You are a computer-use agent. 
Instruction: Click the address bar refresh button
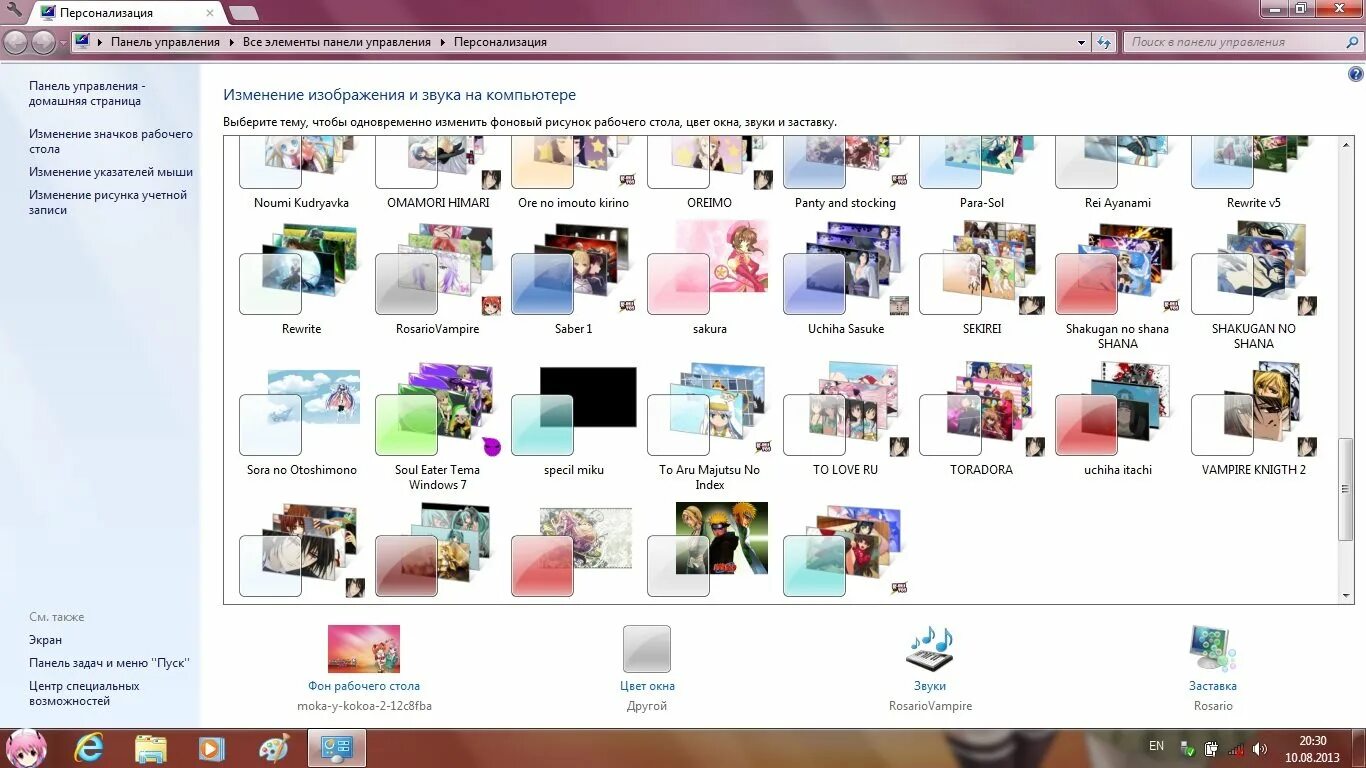click(x=1104, y=42)
